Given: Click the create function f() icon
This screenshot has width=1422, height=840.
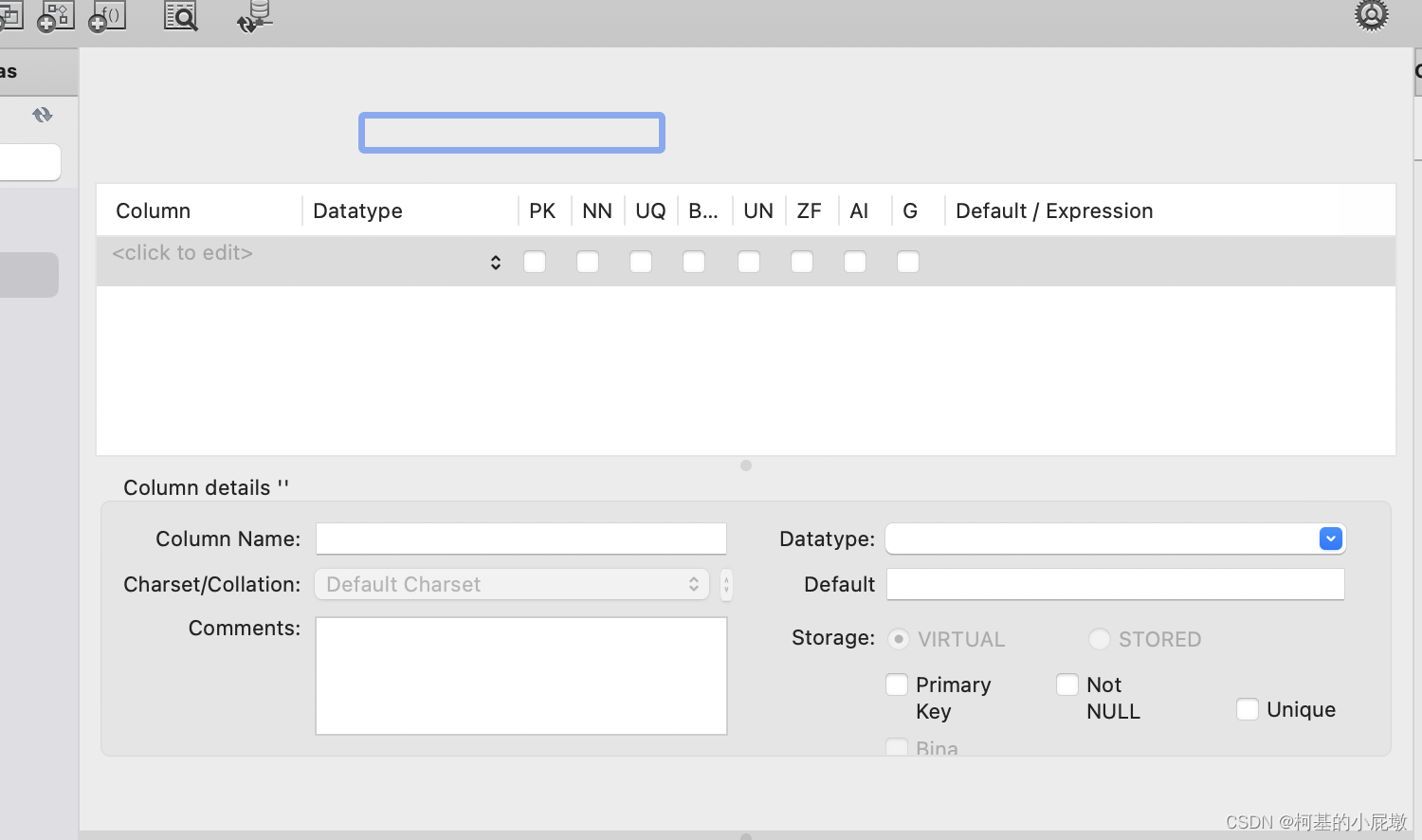Looking at the screenshot, I should coord(107,16).
